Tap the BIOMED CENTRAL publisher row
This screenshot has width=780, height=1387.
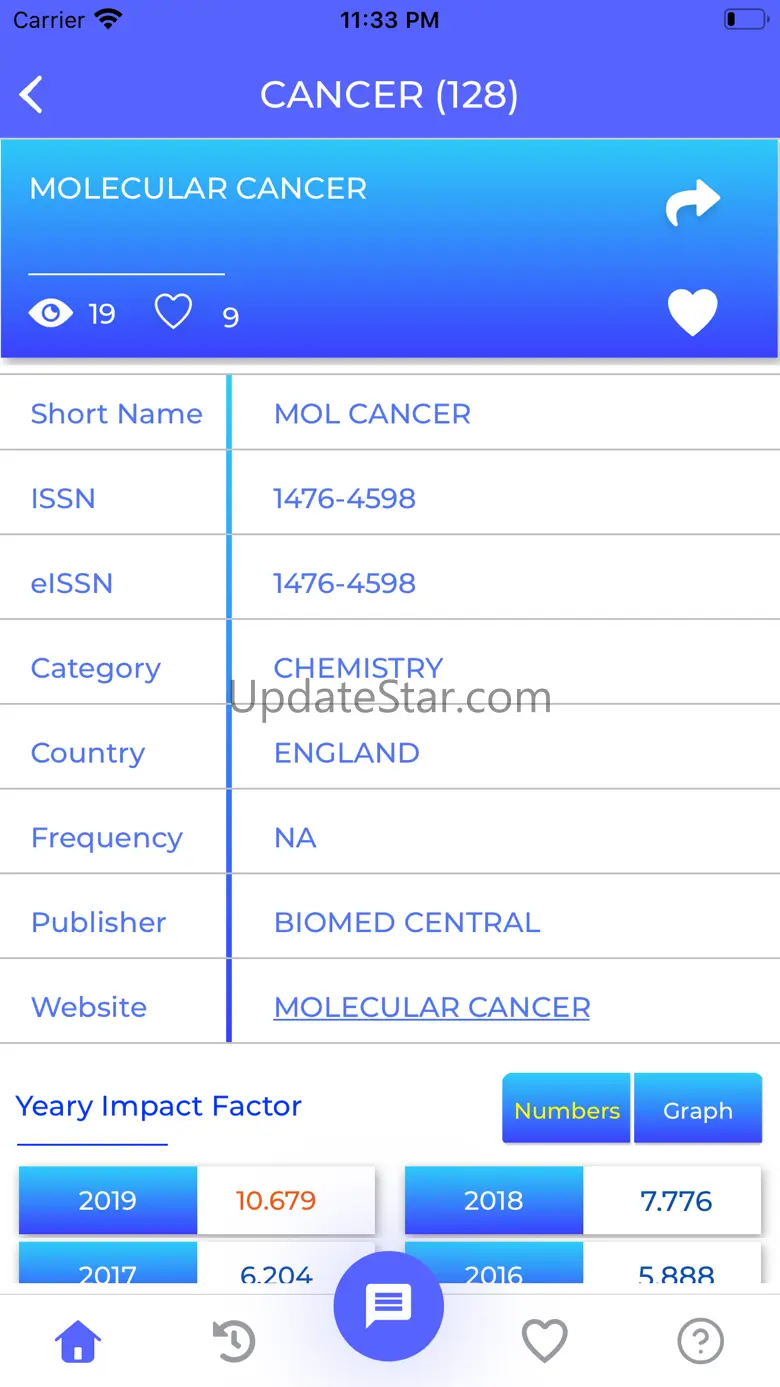click(390, 922)
